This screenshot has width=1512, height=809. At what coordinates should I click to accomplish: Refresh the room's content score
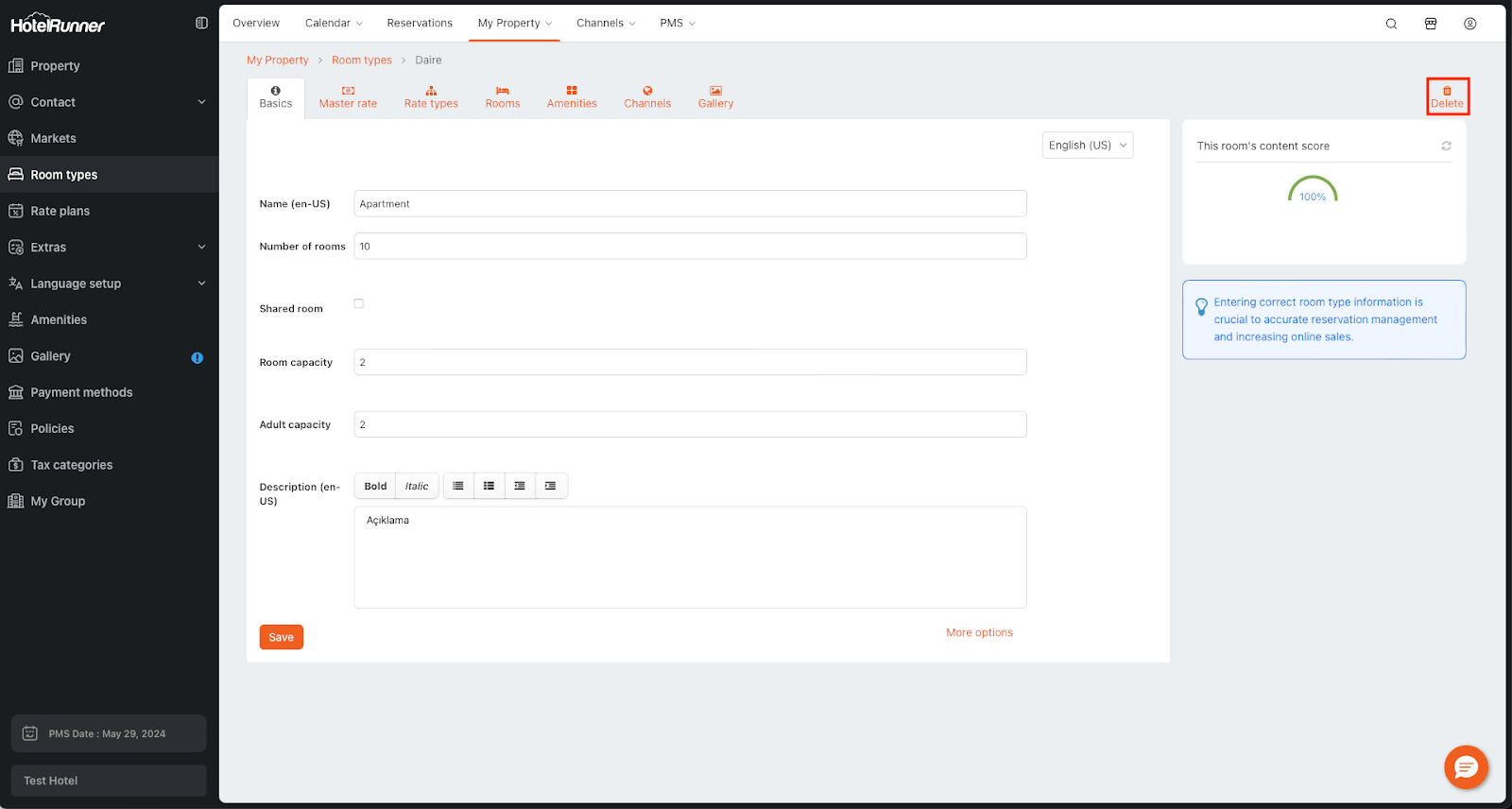[1446, 146]
